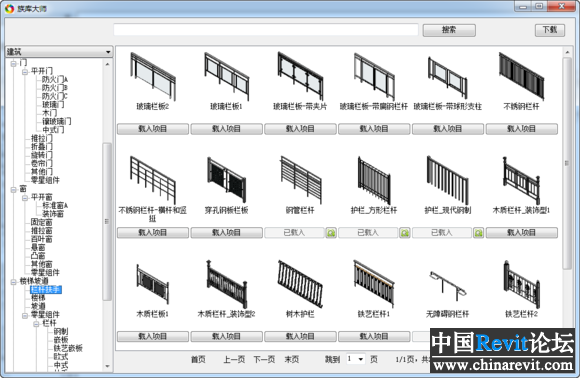The width and height of the screenshot is (580, 378).
Task: Select 坡道 in the tree
Action: click(38, 306)
